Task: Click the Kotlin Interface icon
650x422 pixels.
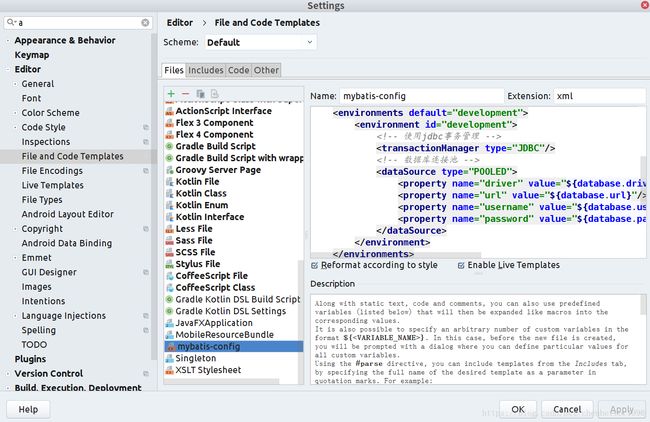Action: [x=170, y=217]
